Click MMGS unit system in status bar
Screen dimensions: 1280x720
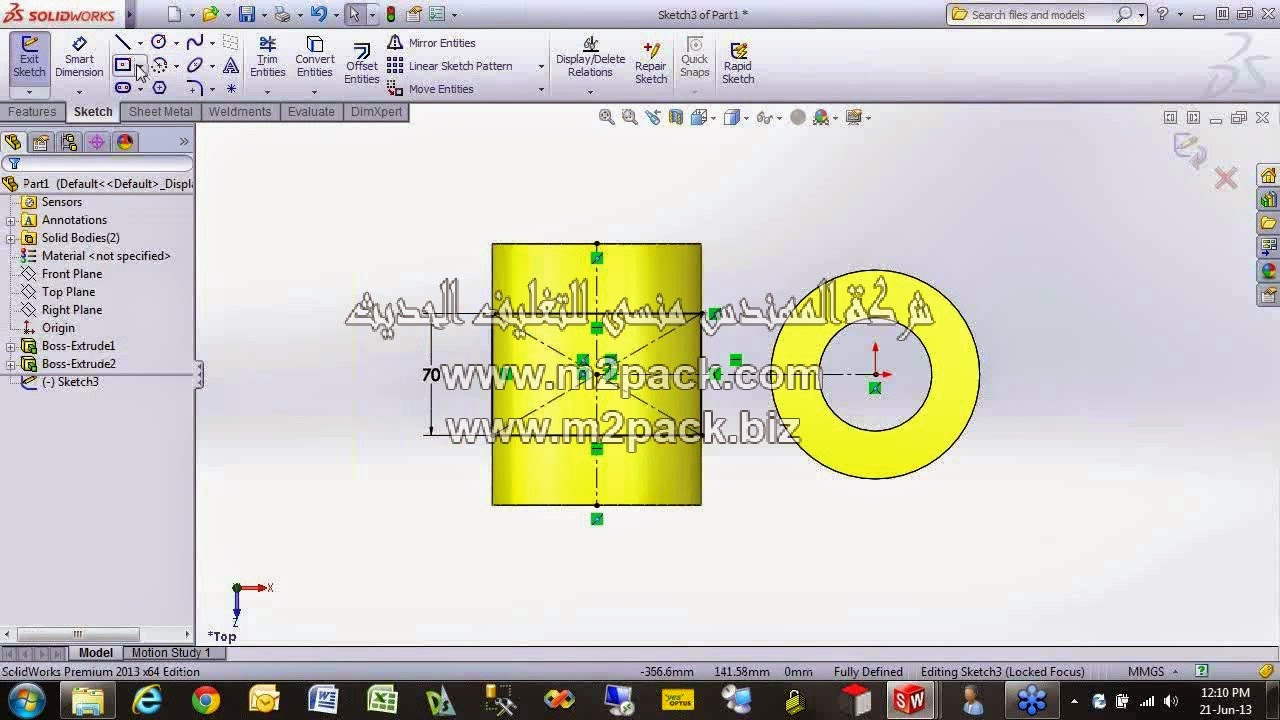click(1146, 672)
